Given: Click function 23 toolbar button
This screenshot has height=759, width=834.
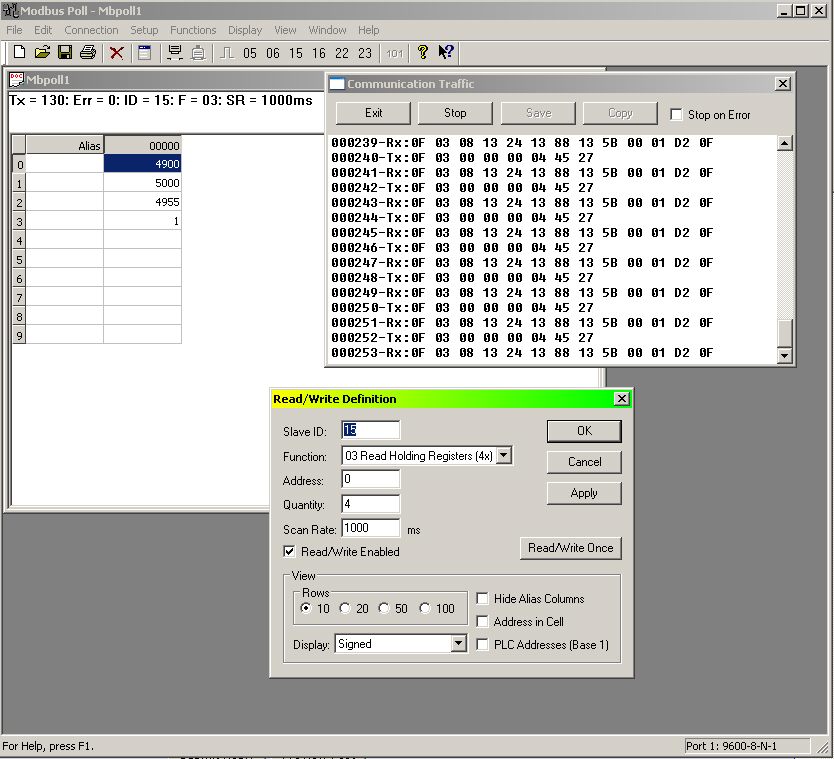Looking at the screenshot, I should pyautogui.click(x=364, y=53).
